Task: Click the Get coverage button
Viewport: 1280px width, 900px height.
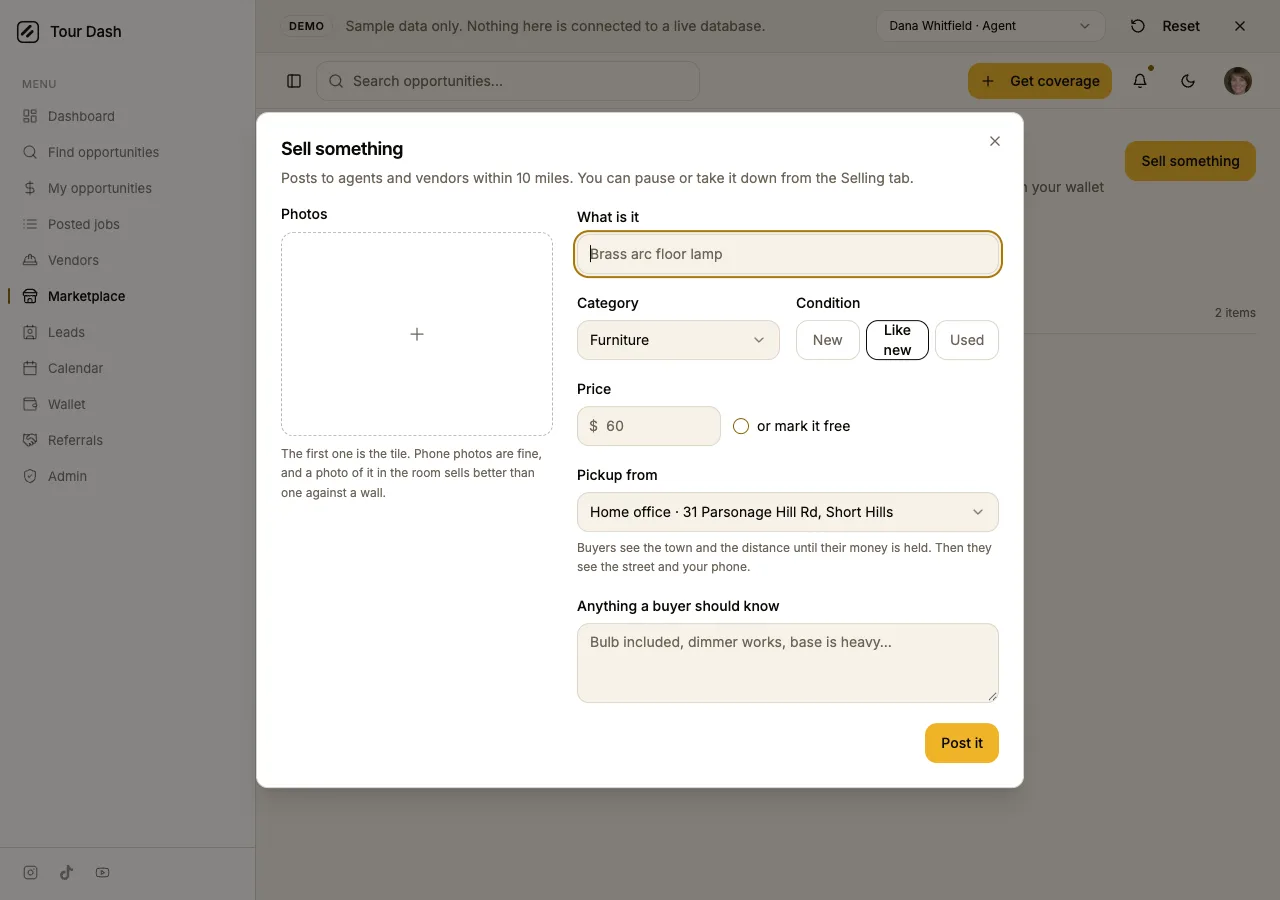Action: (x=1040, y=81)
